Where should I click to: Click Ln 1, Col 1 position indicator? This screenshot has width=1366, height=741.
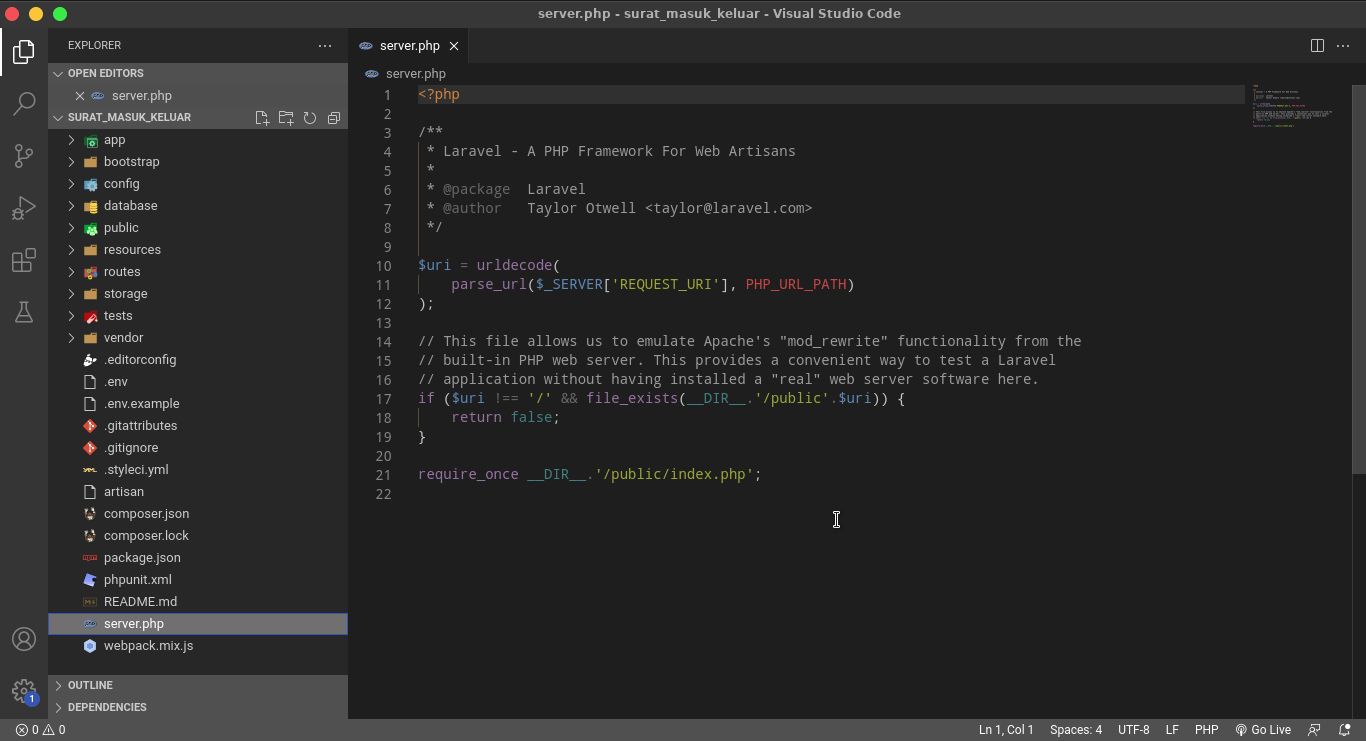tap(1006, 730)
